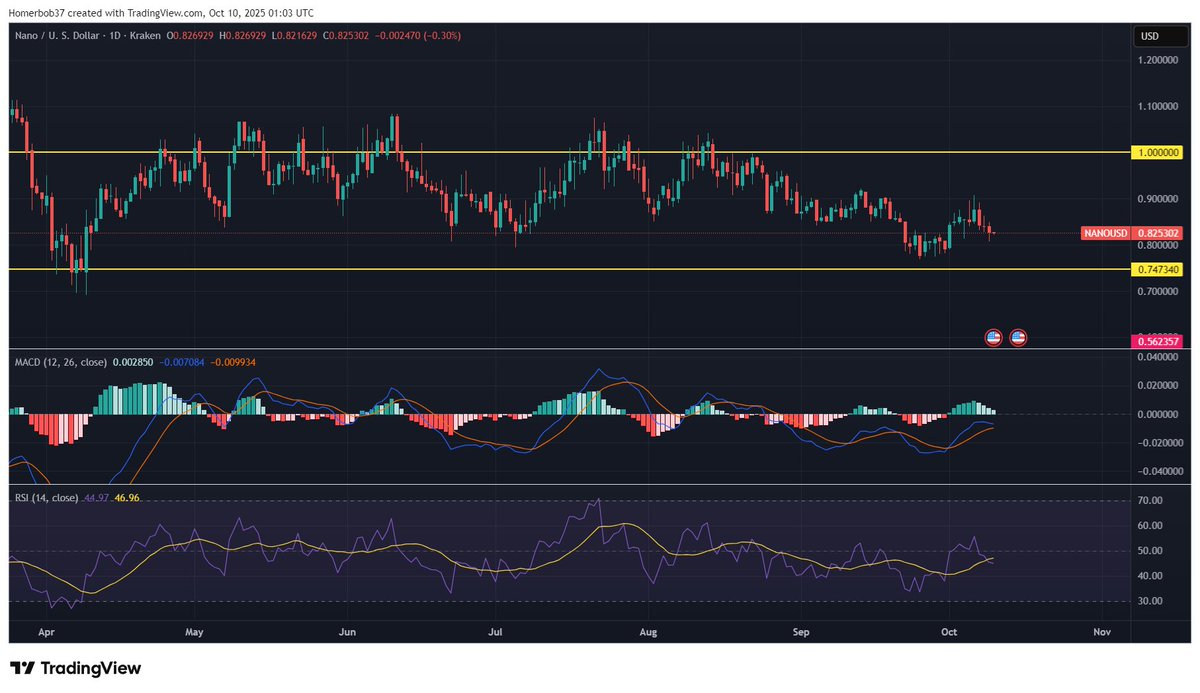Image resolution: width=1200 pixels, height=693 pixels.
Task: Click the change value −0.002470 (−0.30%)
Action: (419, 35)
